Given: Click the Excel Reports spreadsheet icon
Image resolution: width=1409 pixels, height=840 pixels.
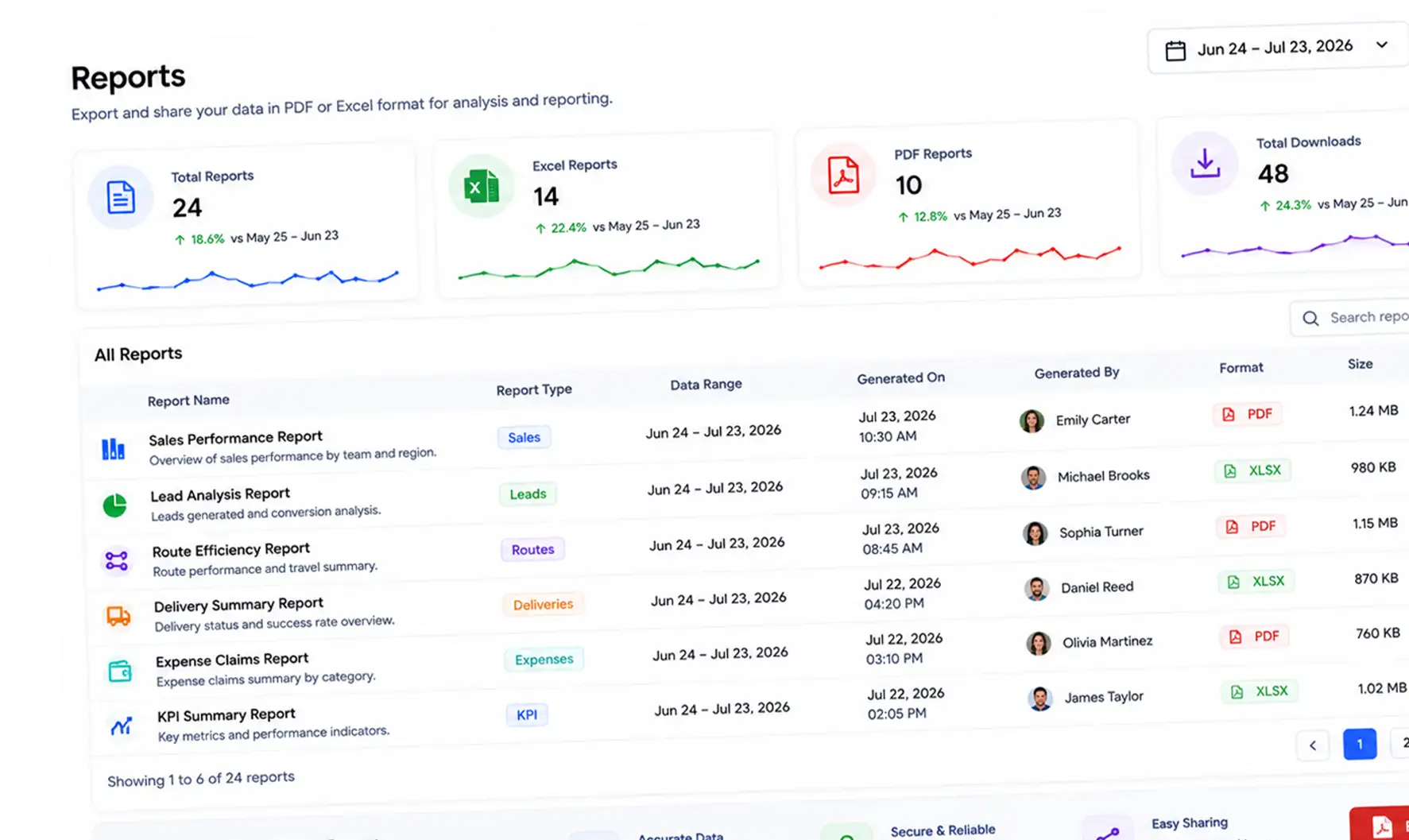Looking at the screenshot, I should pos(482,188).
